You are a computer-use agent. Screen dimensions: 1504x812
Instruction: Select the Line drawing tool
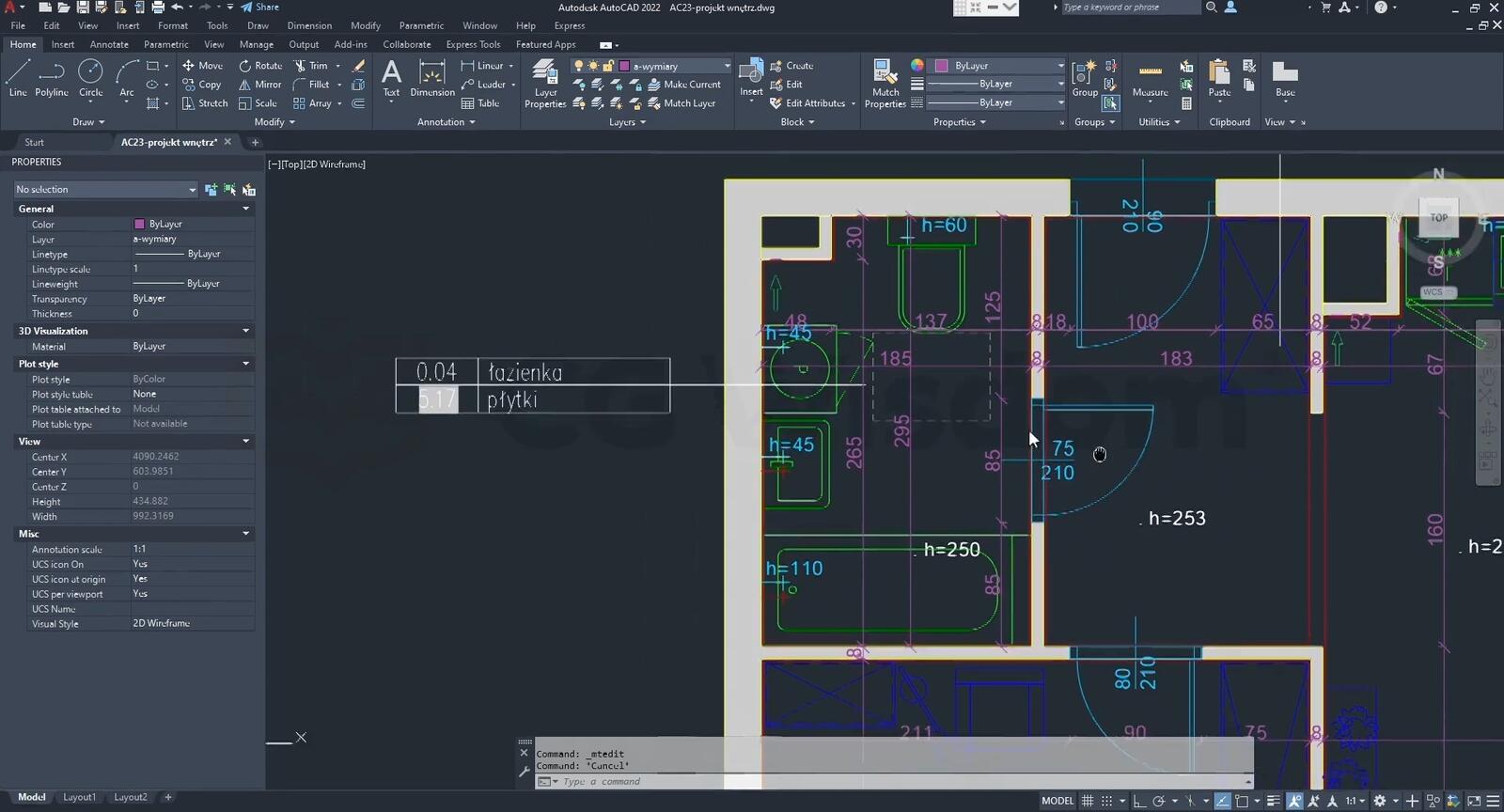(18, 77)
